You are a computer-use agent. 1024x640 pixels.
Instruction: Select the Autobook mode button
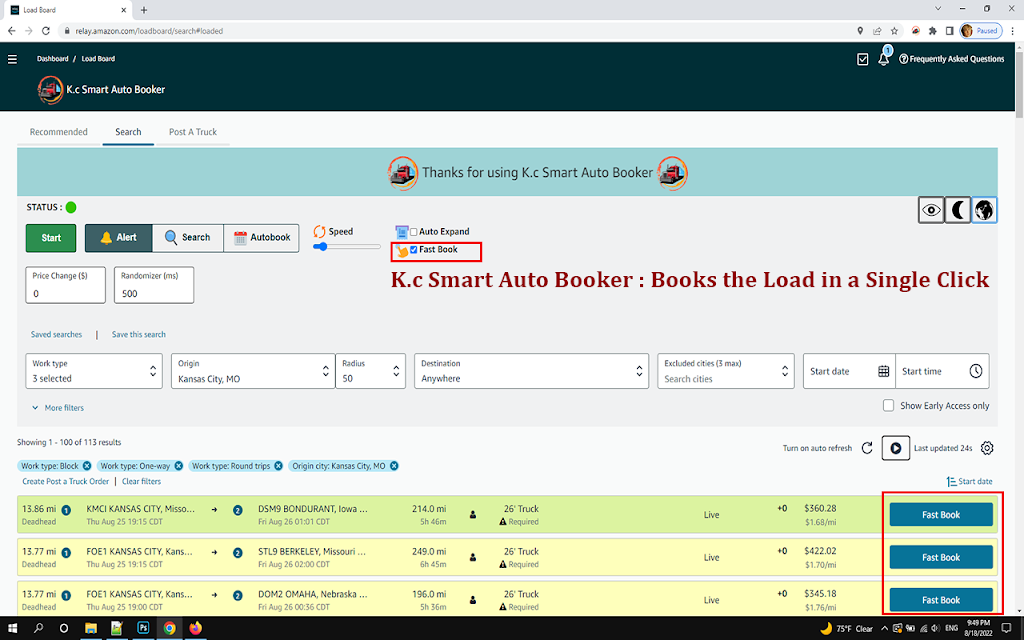[261, 238]
